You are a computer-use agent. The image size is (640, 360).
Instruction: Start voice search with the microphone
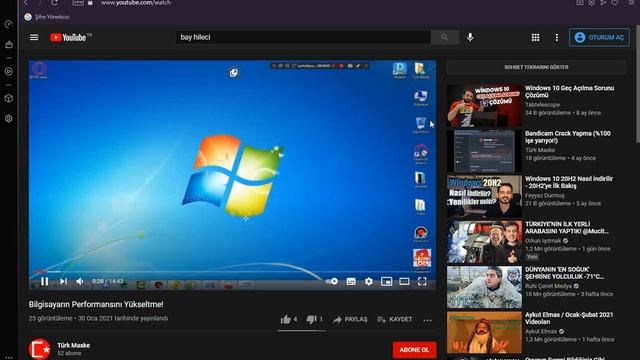(470, 37)
